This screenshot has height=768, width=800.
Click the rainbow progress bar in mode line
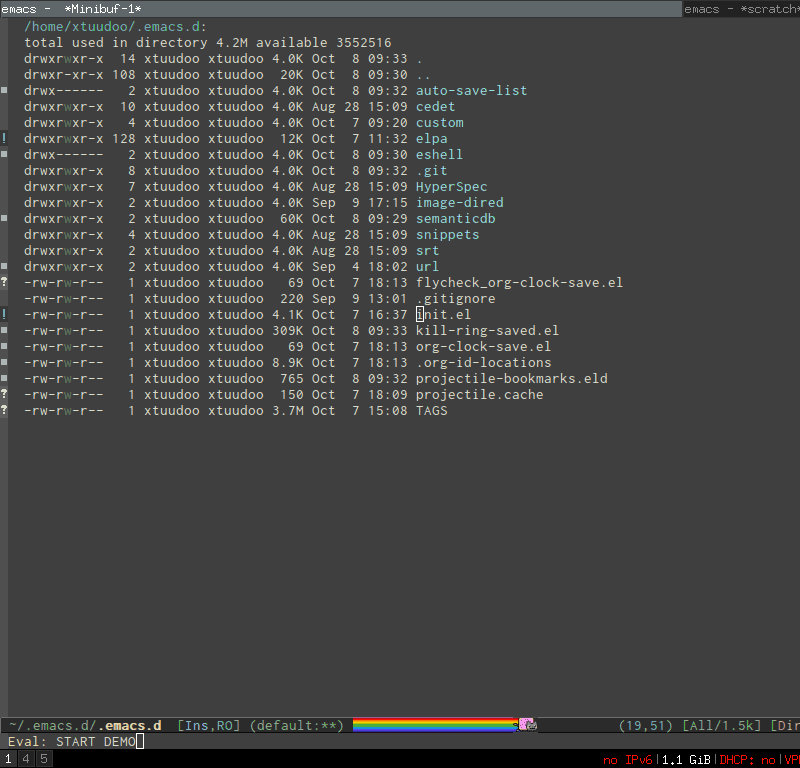(x=434, y=724)
